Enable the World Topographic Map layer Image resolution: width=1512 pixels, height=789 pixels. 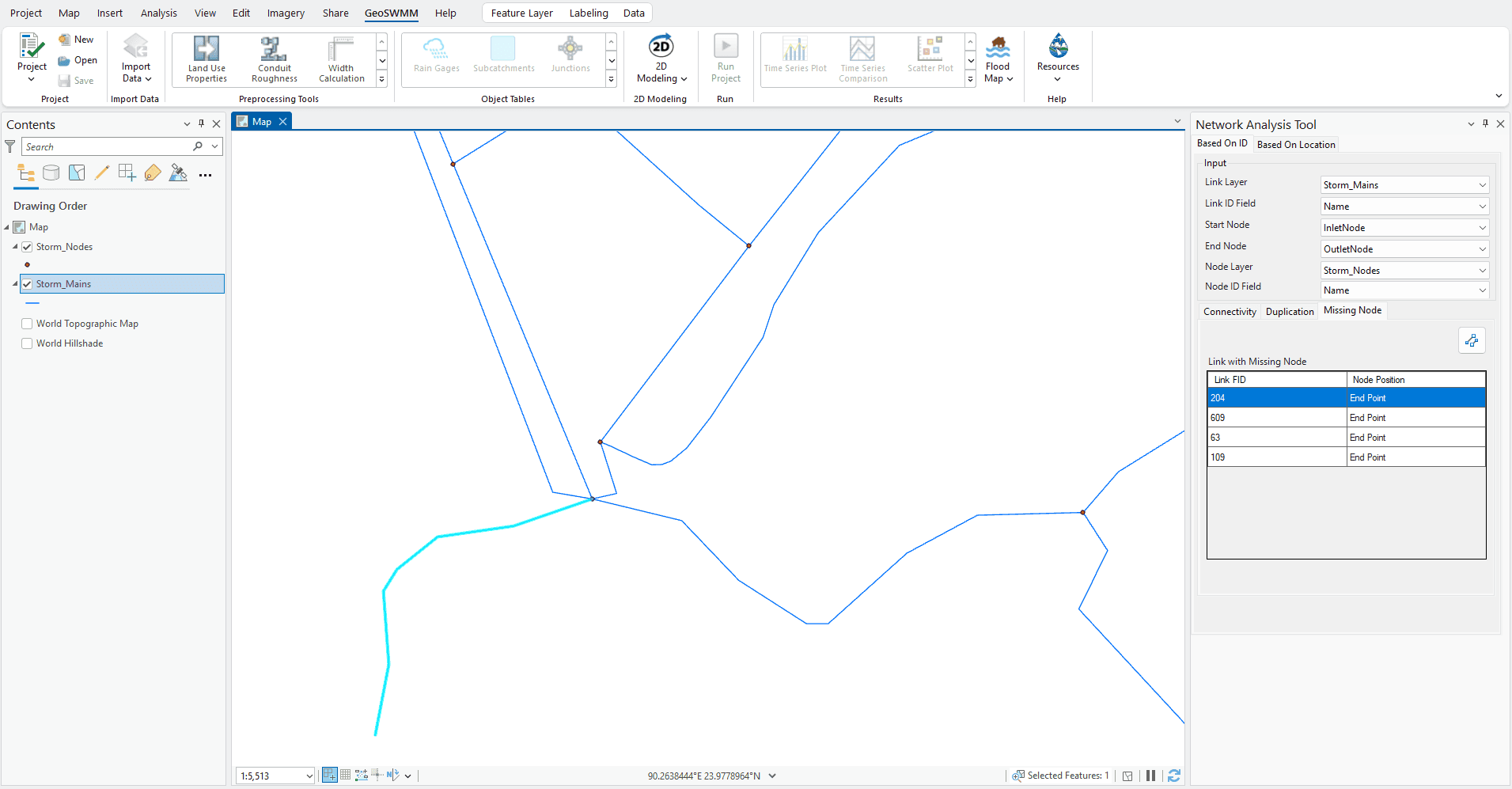[x=27, y=323]
